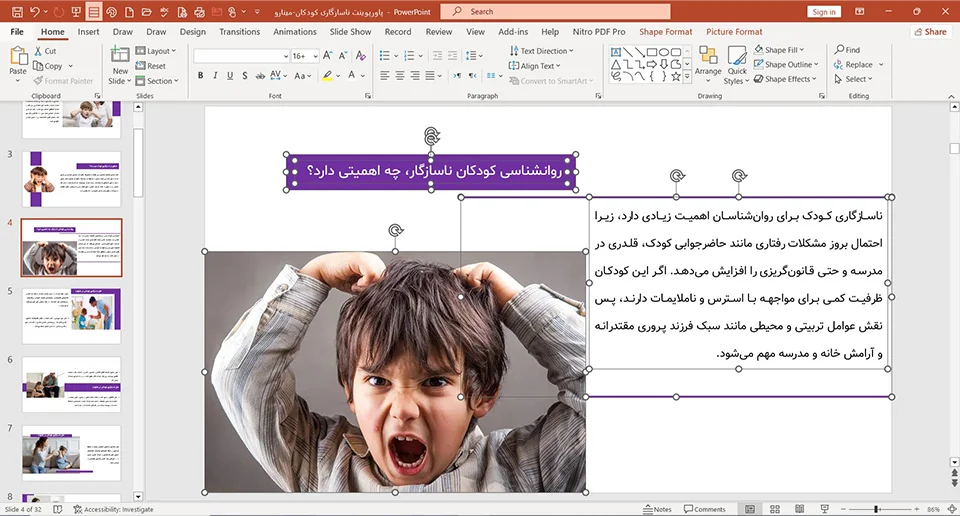Open the Text Direction dropdown
This screenshot has height=516, width=960.
541,51
